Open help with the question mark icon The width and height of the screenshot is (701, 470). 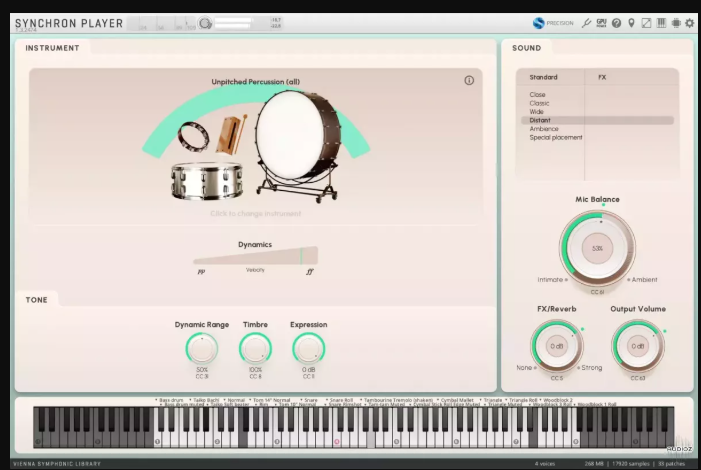(617, 23)
